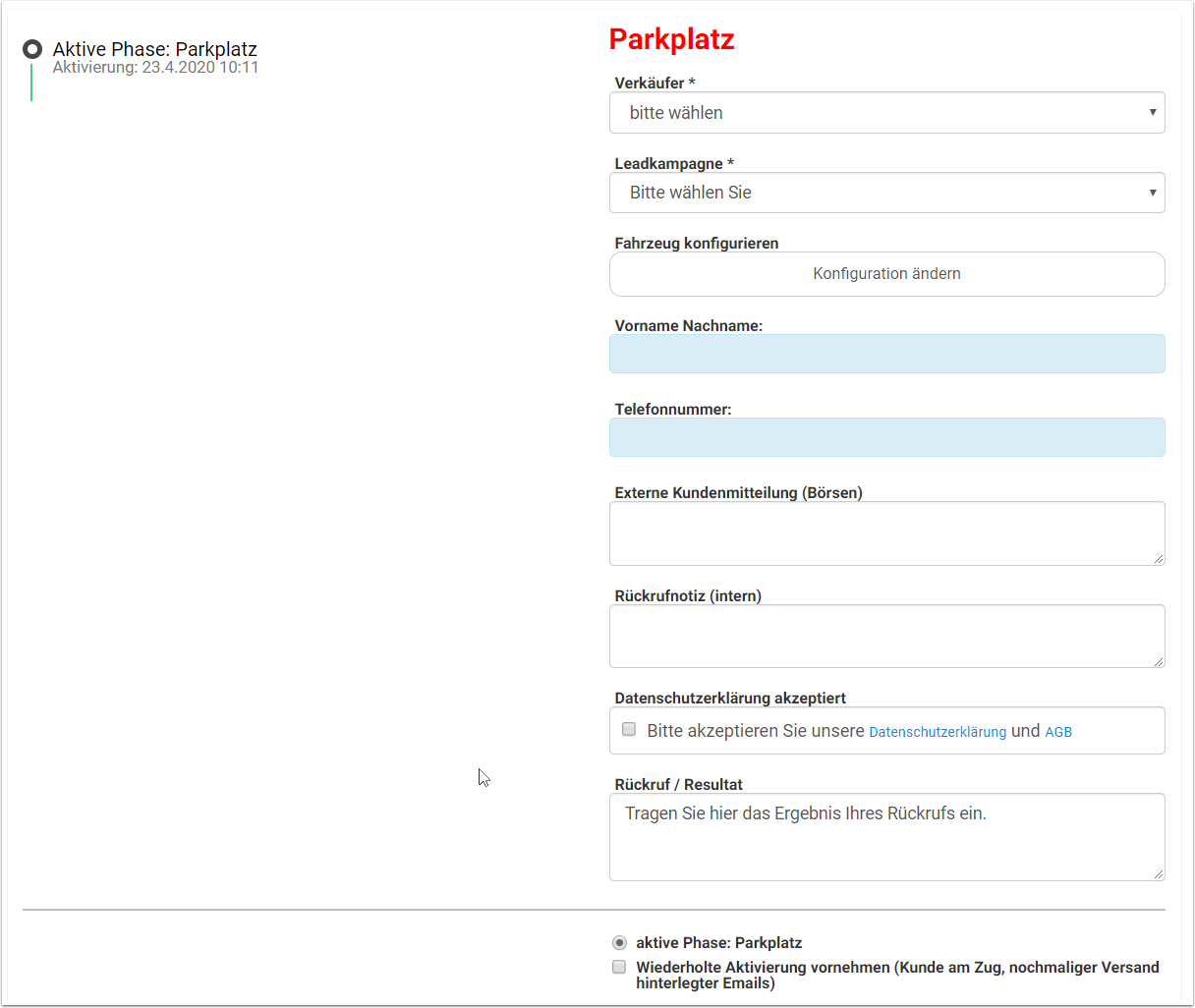Click the Aktive Phase timeline circle icon
This screenshot has width=1195, height=1008.
click(x=32, y=49)
